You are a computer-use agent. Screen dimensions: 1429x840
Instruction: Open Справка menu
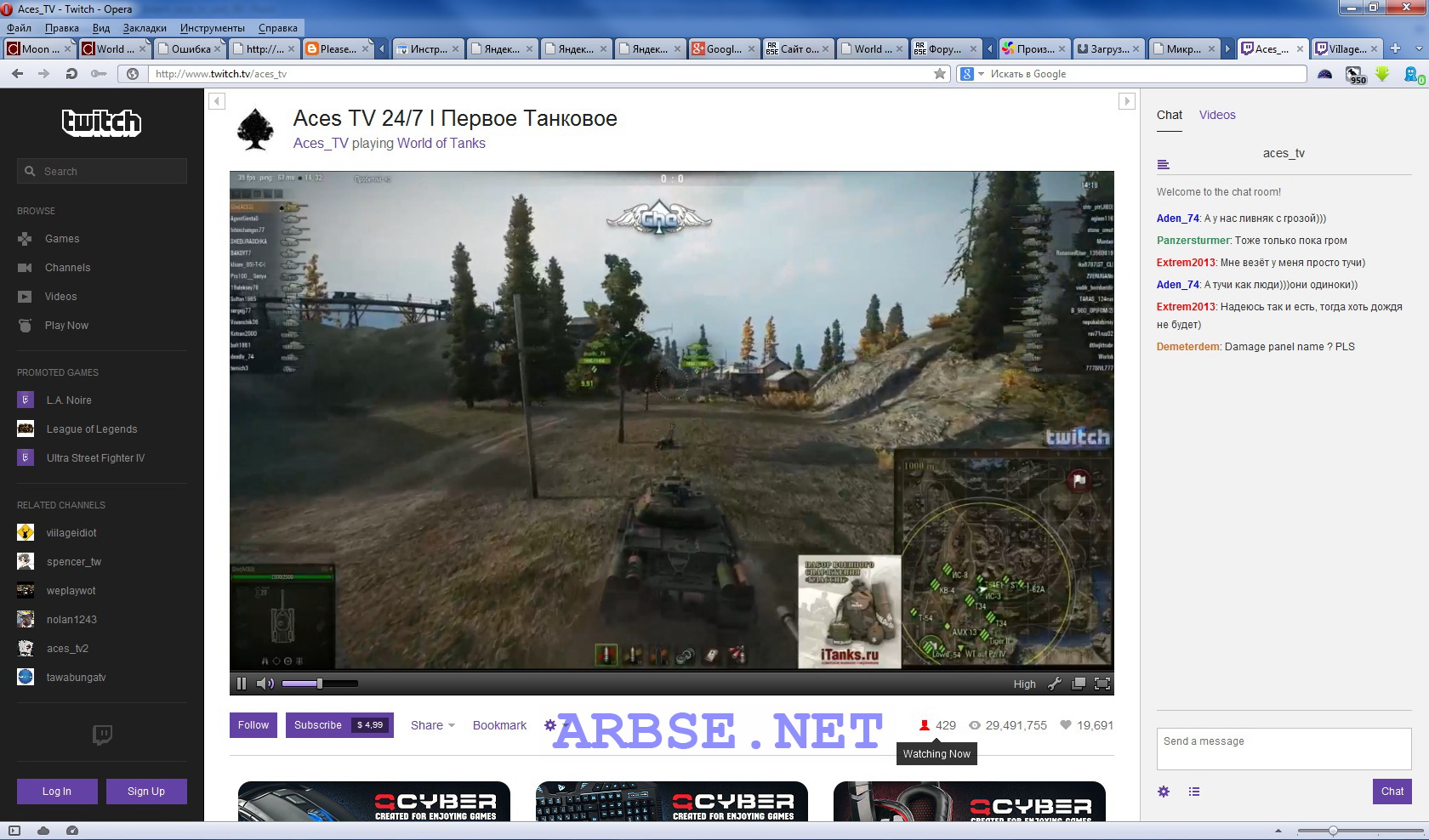pos(278,28)
